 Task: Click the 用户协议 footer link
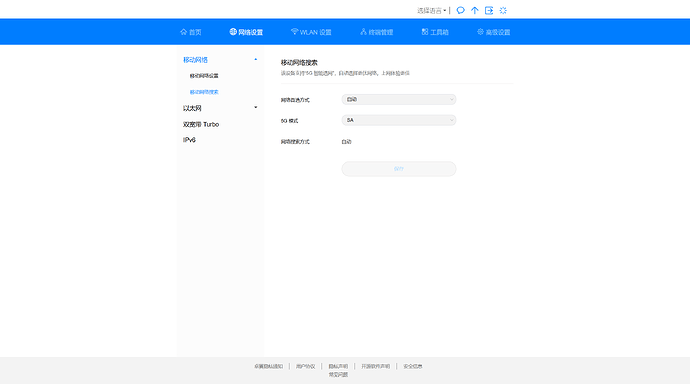[x=305, y=366]
